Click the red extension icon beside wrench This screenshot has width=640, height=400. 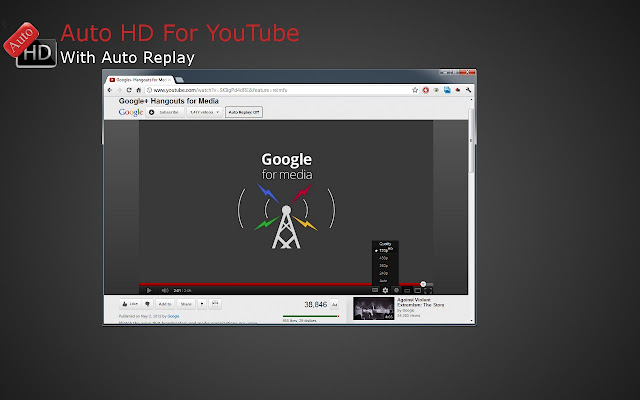(458, 90)
